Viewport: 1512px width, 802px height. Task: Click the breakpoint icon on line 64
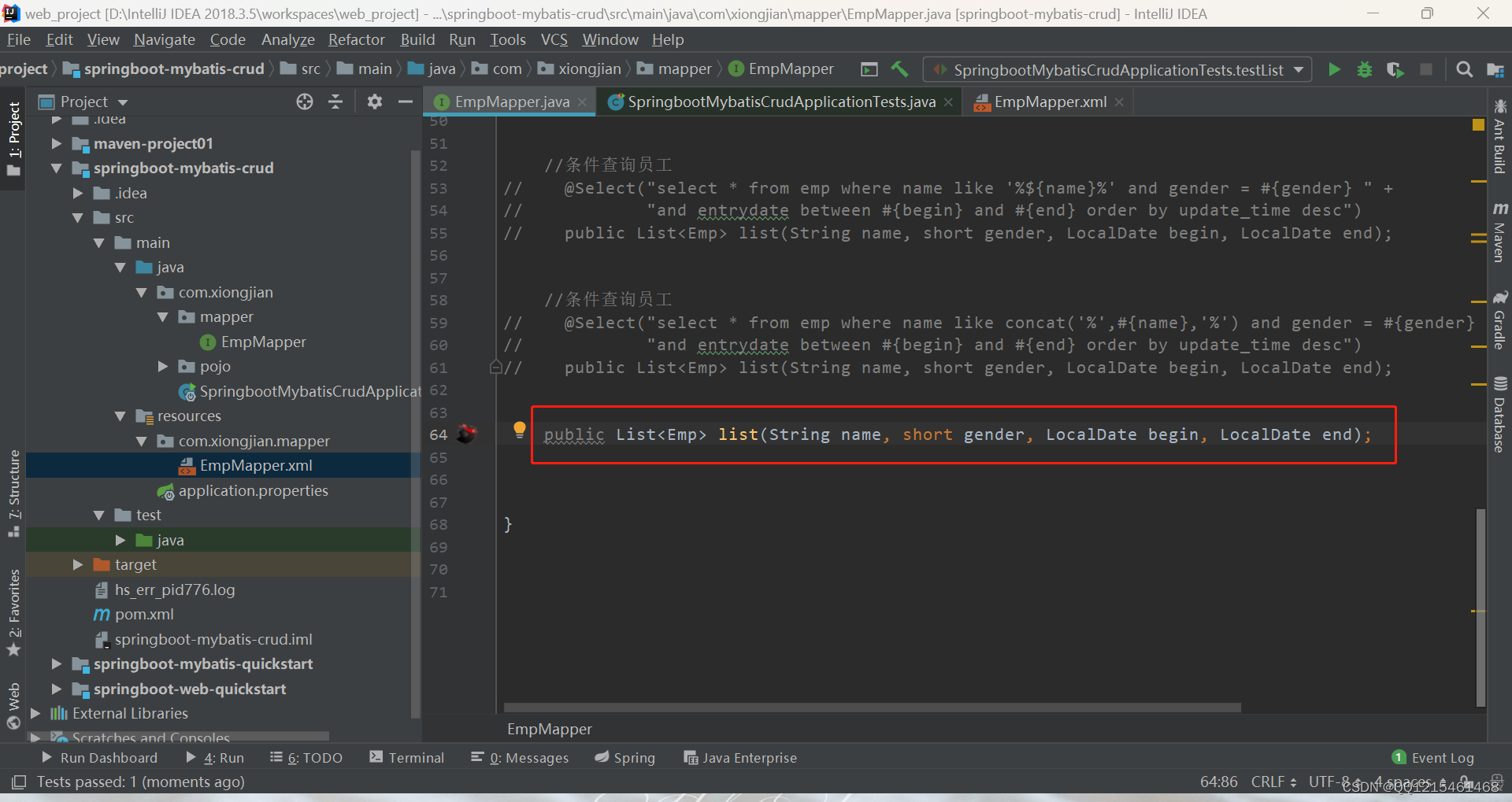click(467, 434)
